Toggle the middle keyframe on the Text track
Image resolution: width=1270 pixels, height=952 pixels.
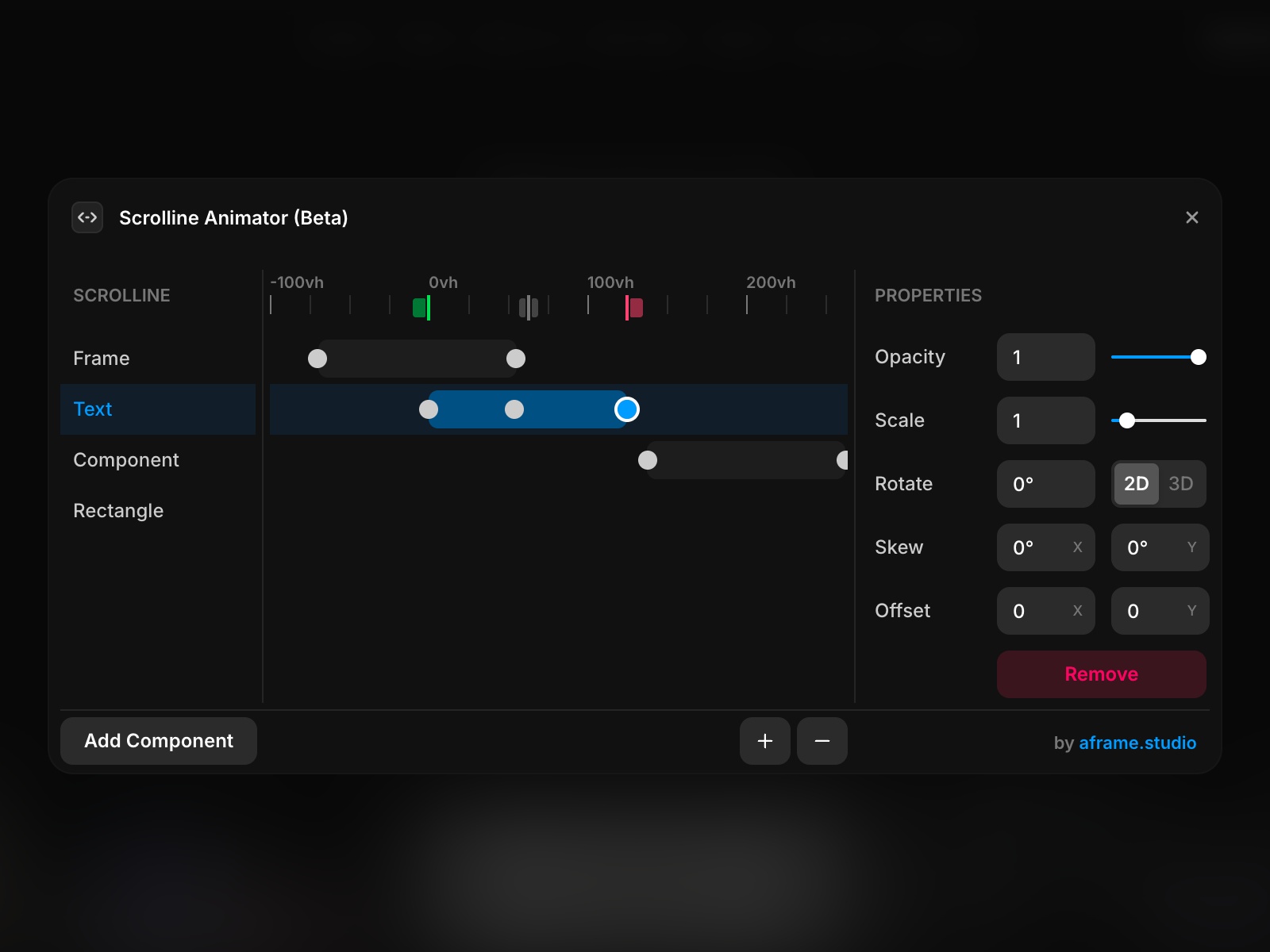click(514, 409)
